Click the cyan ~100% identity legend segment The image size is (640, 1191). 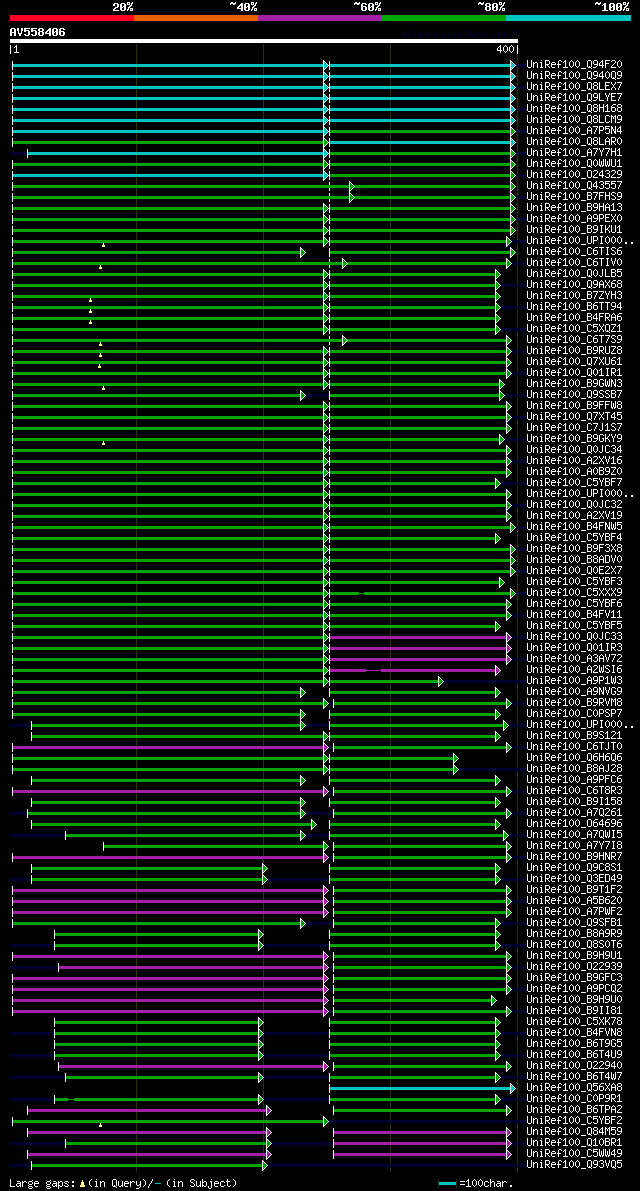tap(569, 17)
